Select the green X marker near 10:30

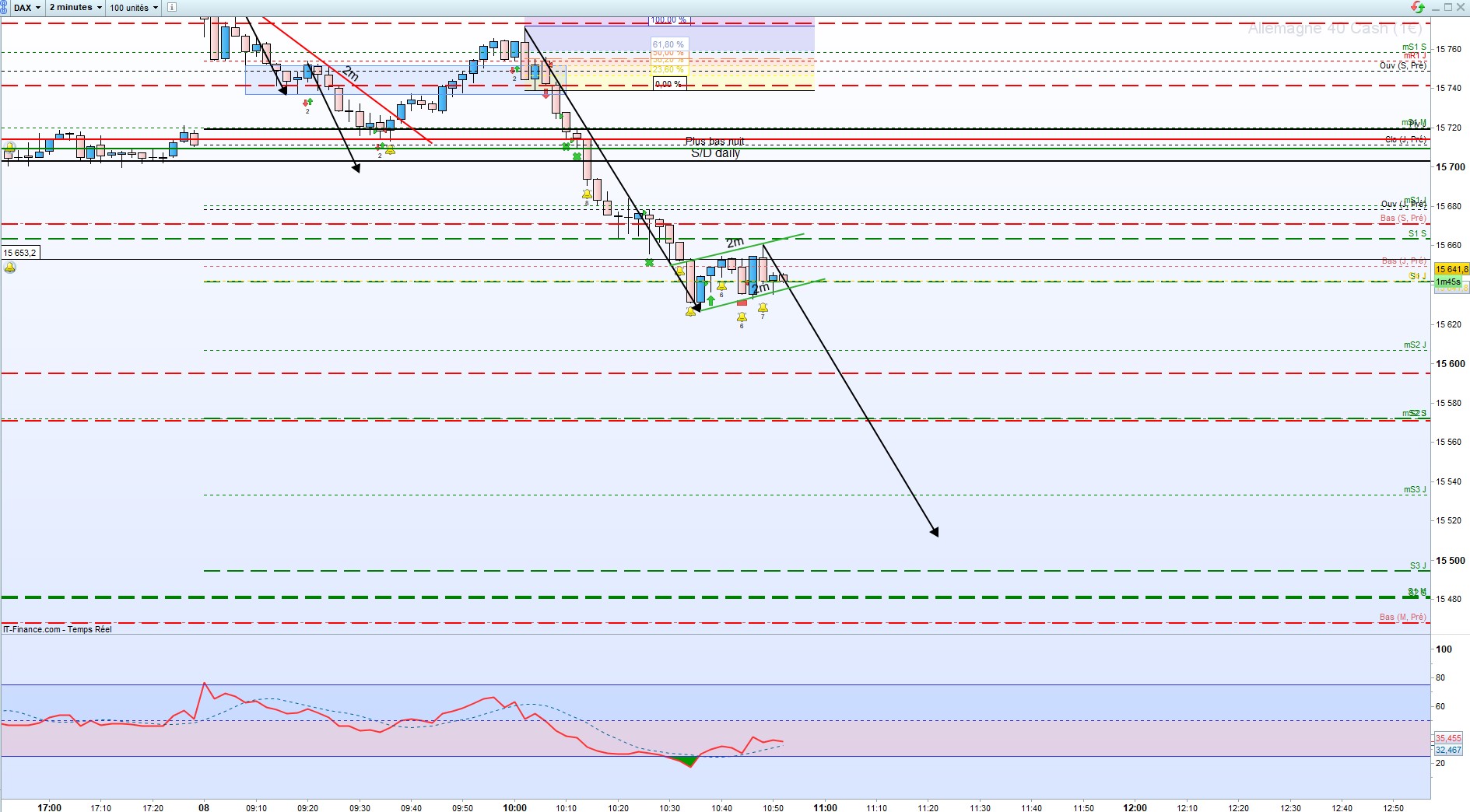pyautogui.click(x=649, y=263)
